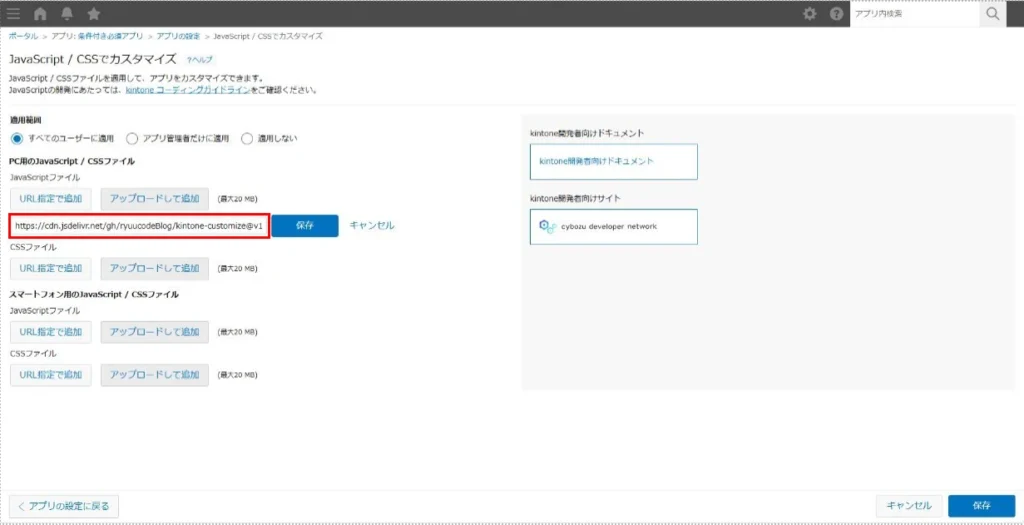This screenshot has width=1024, height=525.
Task: Click URL指定で追加 for PC JavaScript file
Action: pos(51,199)
